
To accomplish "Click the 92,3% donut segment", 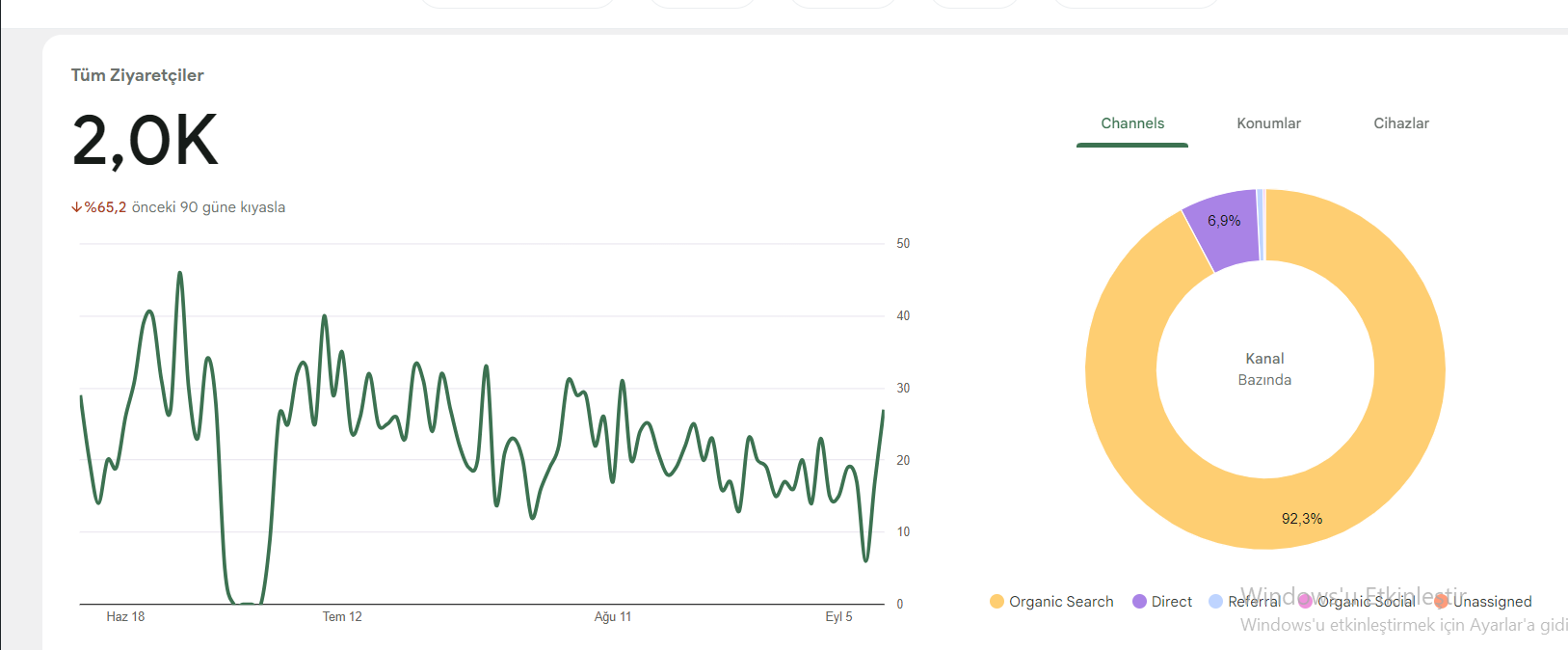I will point(1302,519).
